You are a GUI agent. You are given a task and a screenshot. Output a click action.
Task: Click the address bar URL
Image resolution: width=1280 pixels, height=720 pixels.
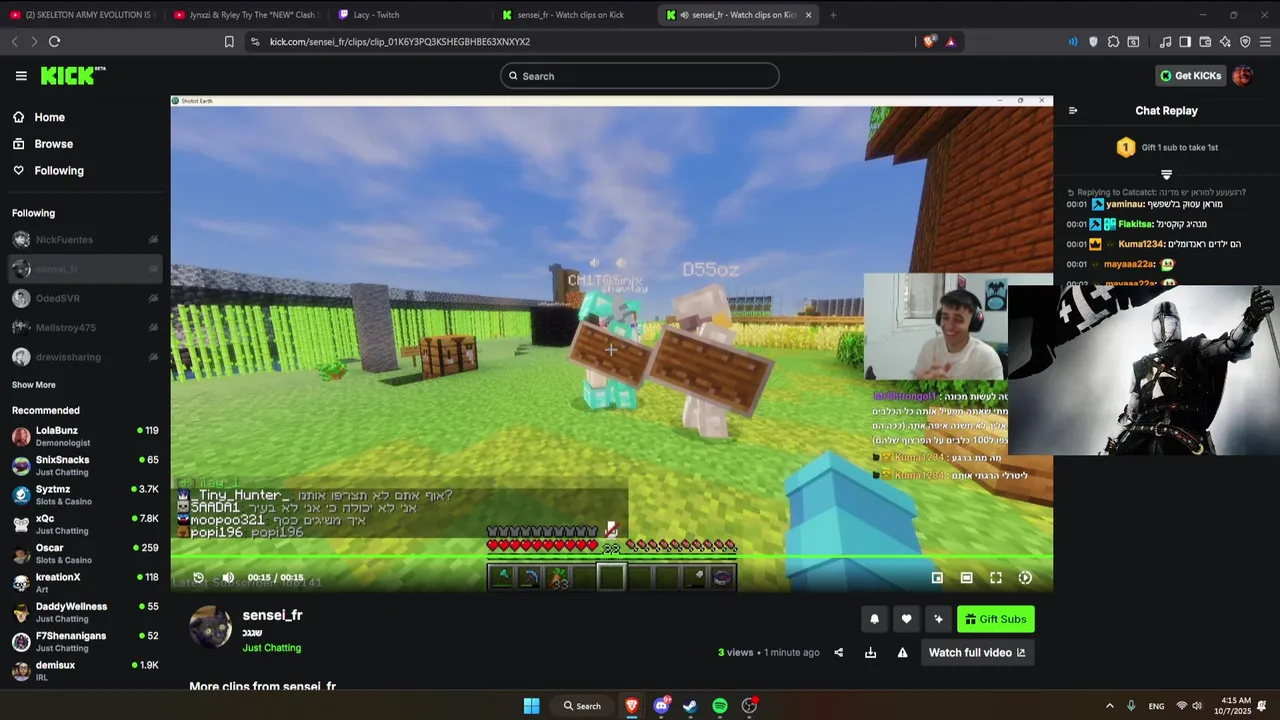click(x=400, y=42)
